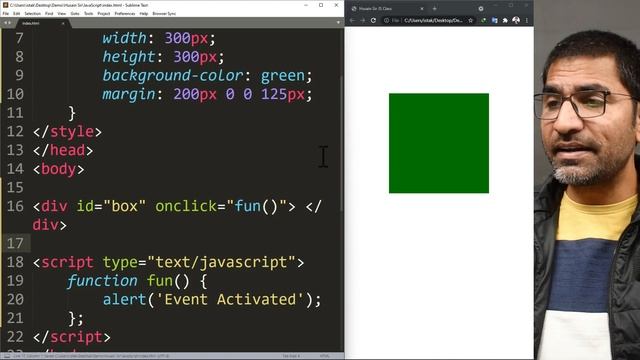Click the Chrome back arrow

(352, 20)
